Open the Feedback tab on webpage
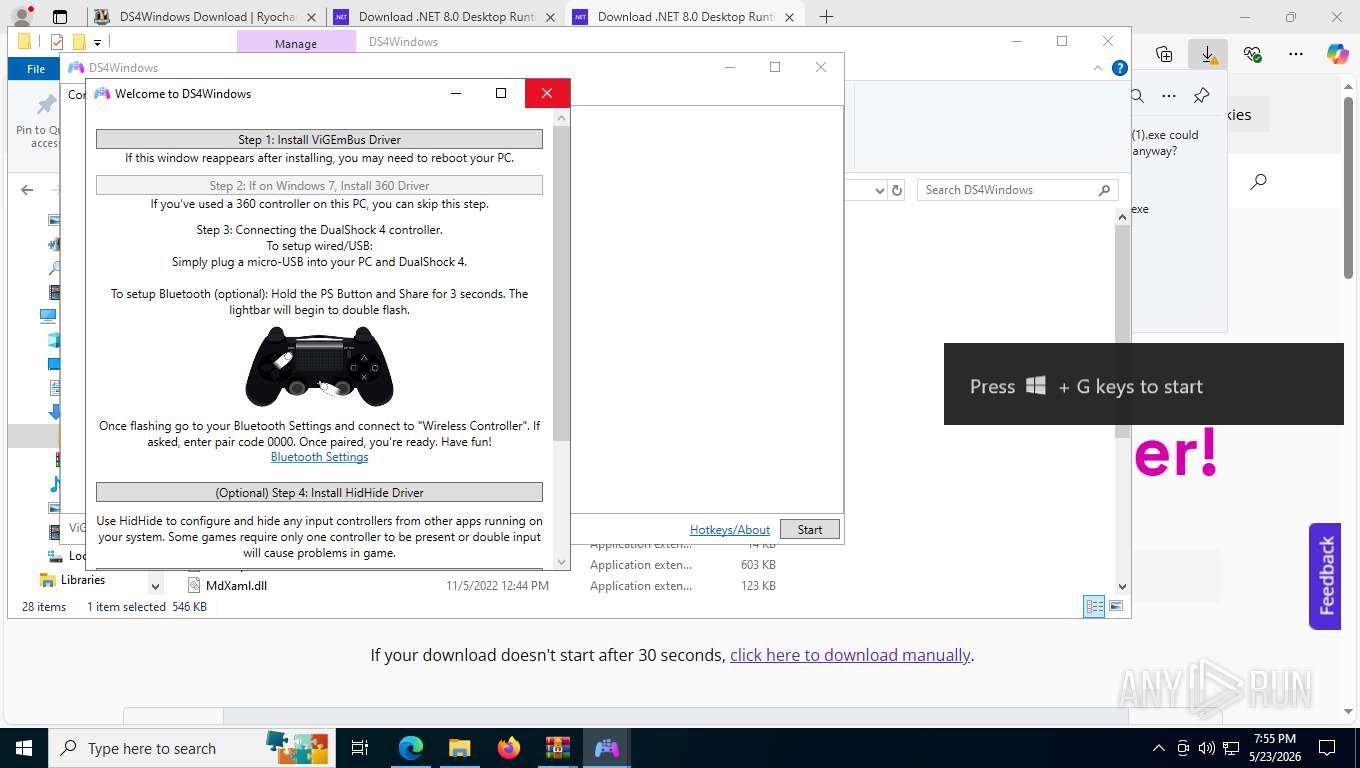The height and width of the screenshot is (768, 1360). (x=1325, y=576)
